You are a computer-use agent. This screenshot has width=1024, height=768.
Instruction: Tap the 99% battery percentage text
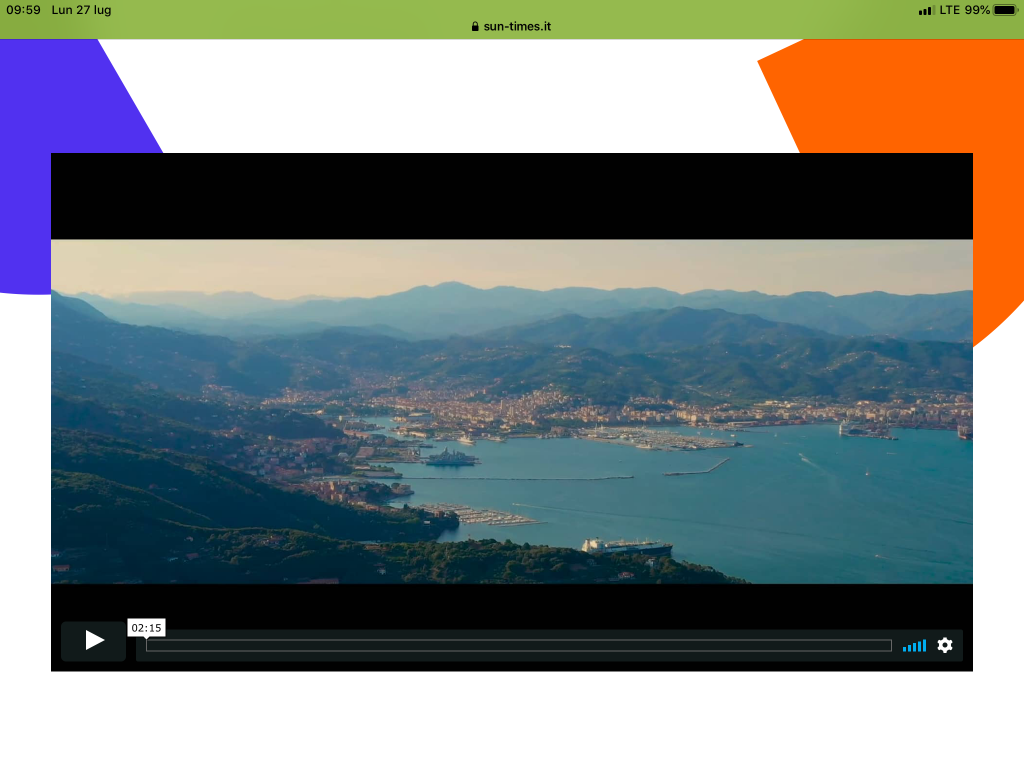click(977, 10)
